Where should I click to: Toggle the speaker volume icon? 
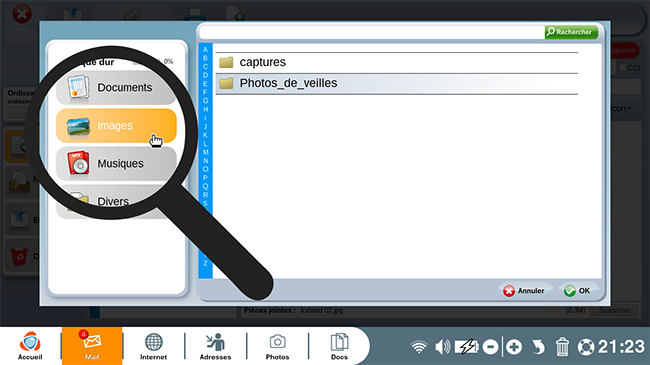pyautogui.click(x=442, y=347)
